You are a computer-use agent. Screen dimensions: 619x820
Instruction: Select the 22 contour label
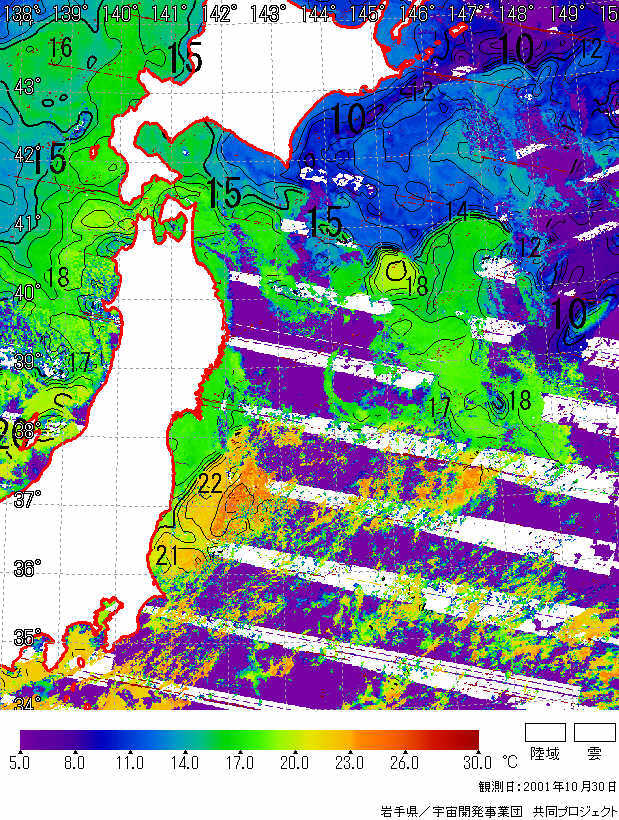tap(211, 484)
